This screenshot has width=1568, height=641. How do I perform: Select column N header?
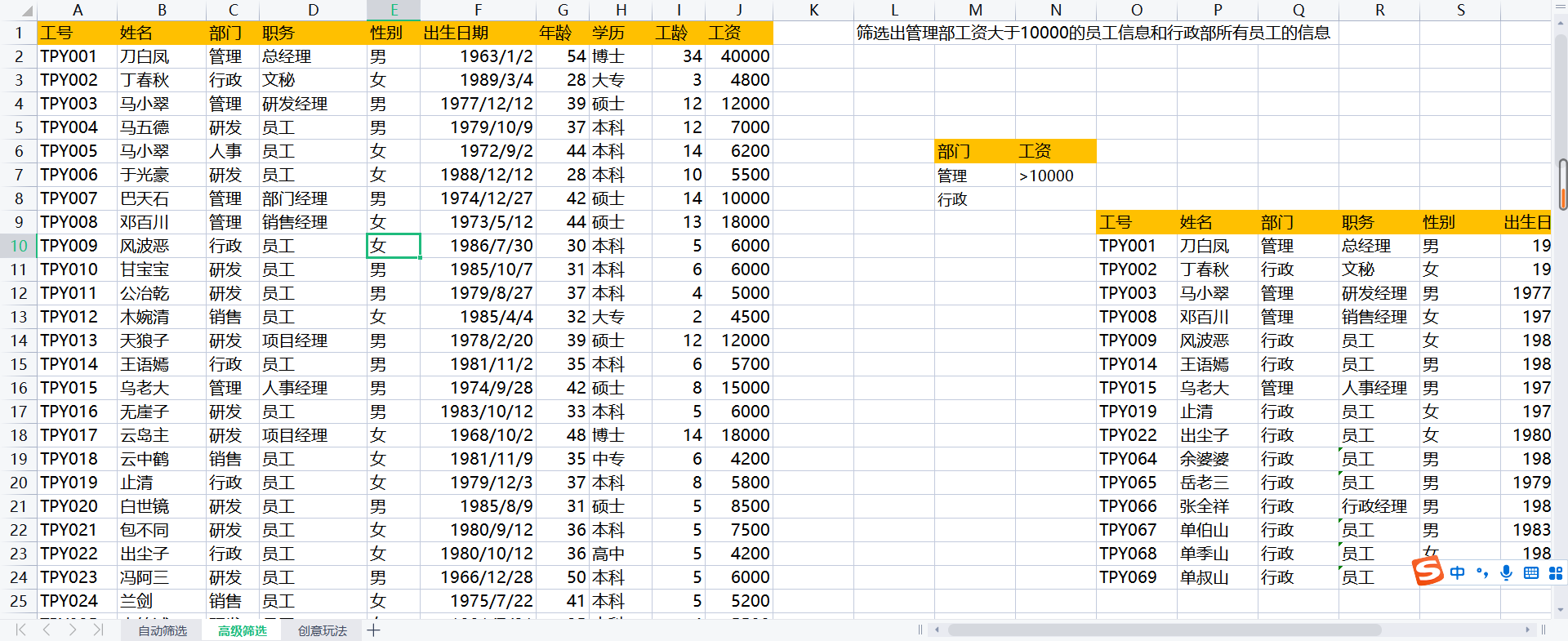click(x=1056, y=11)
